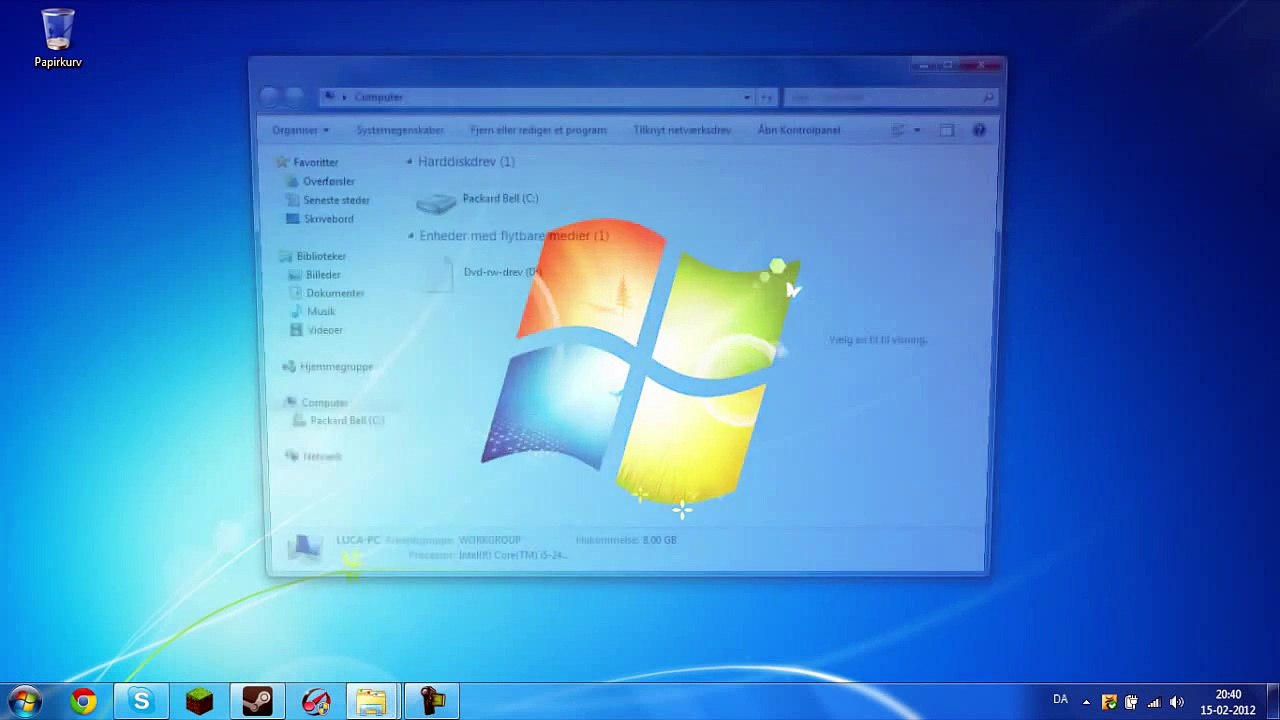Open Steam from the taskbar

257,701
